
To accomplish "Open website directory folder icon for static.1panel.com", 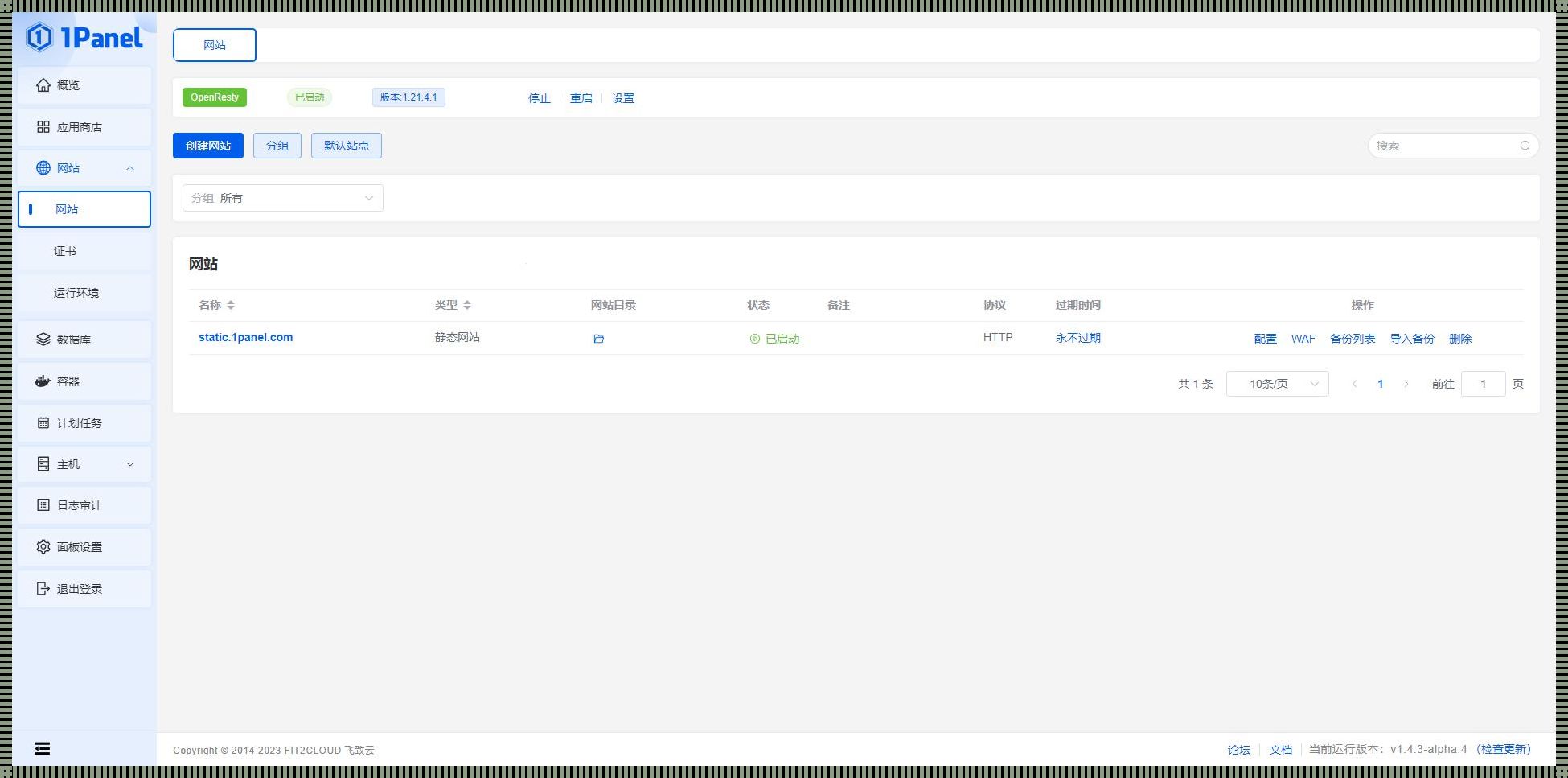I will (x=598, y=339).
